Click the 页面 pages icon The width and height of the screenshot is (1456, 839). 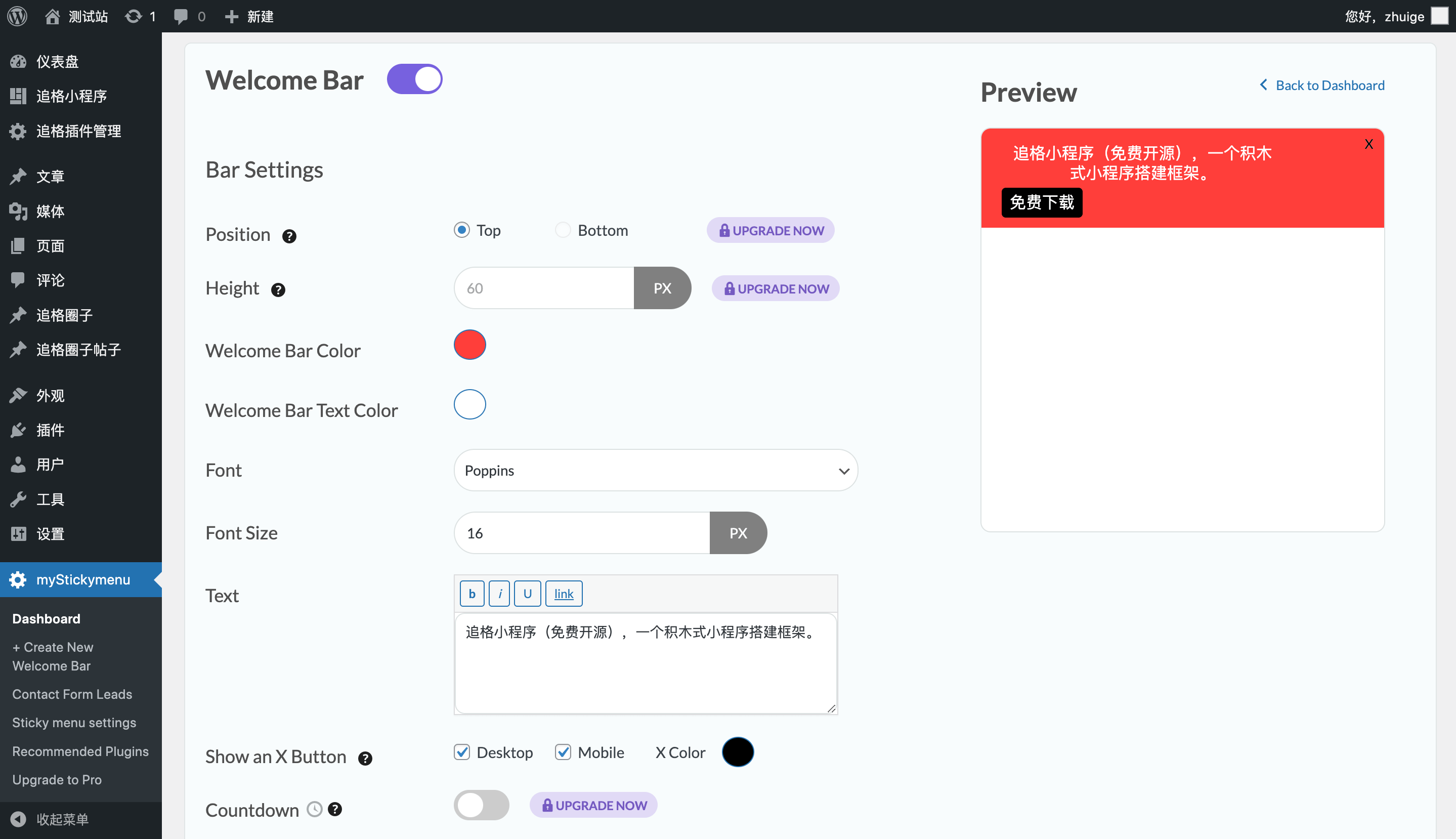pos(18,246)
